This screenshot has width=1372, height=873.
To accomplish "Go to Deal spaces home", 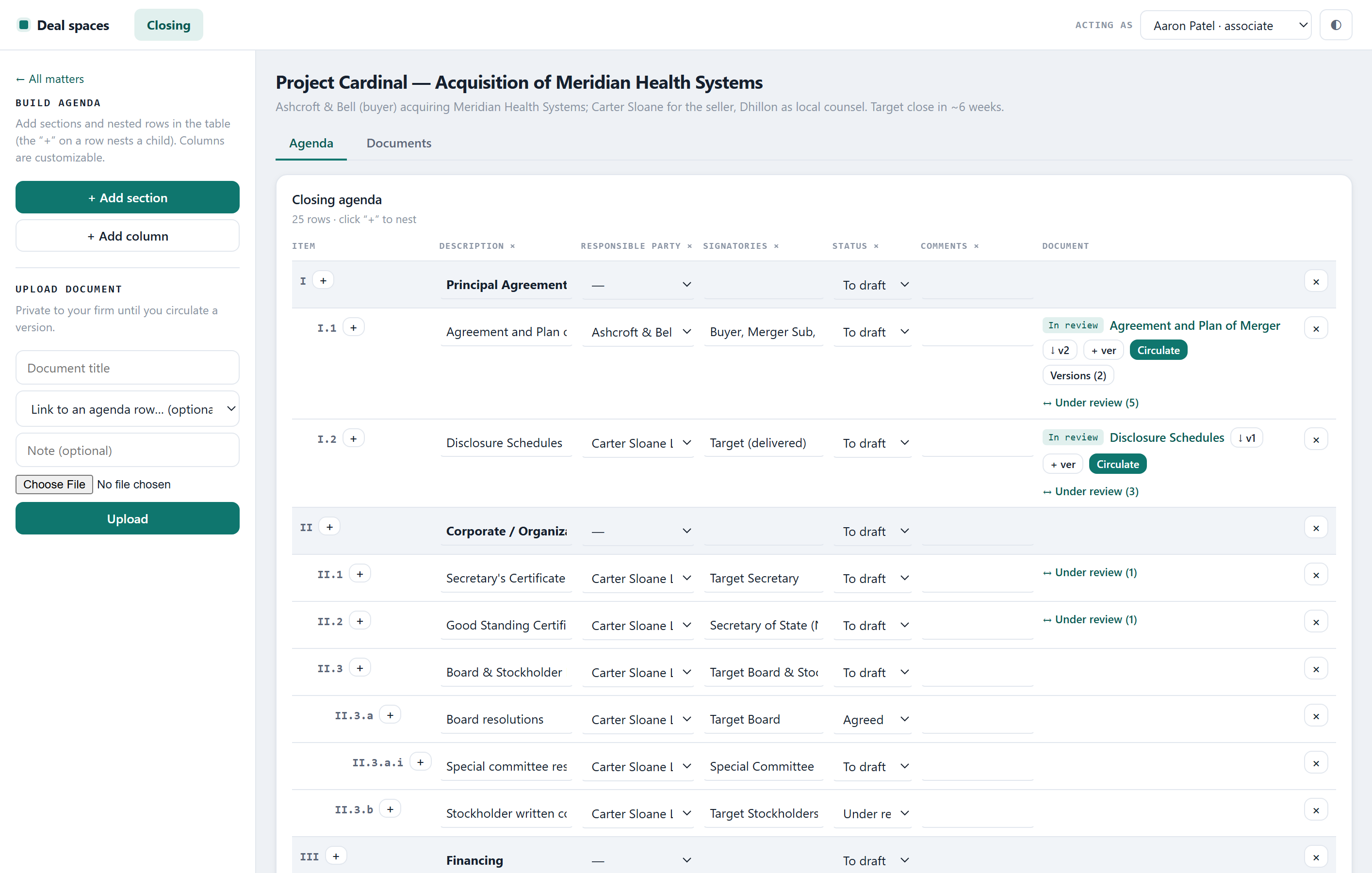I will 64,25.
